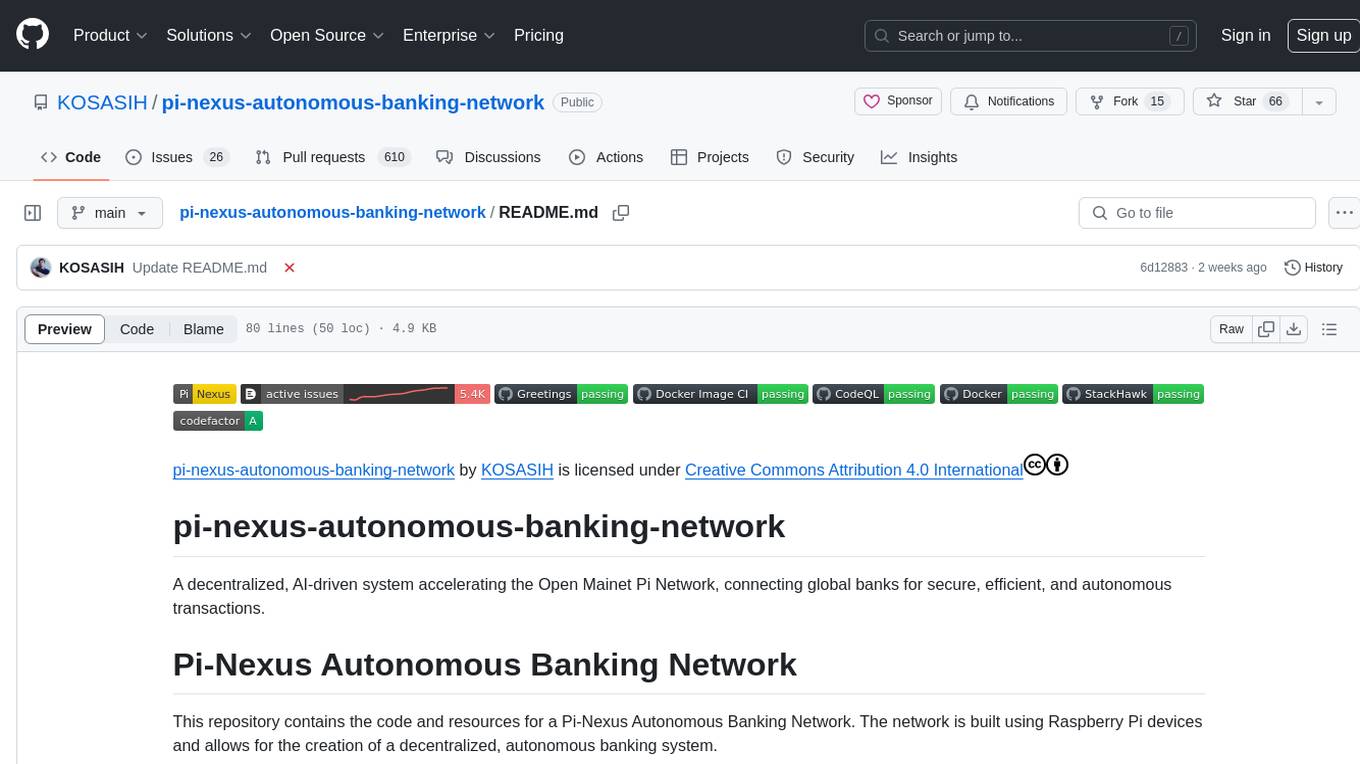
Task: Click the codefactor A badge
Action: coord(218,421)
